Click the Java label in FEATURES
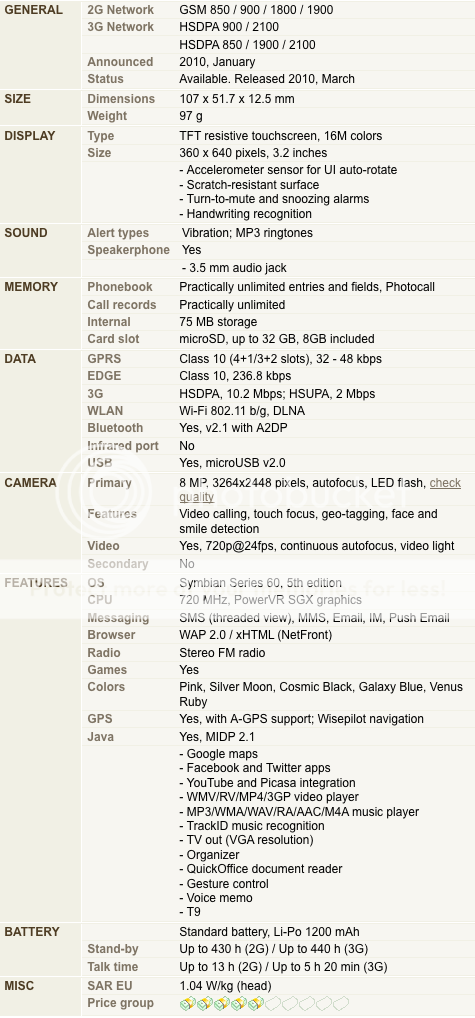The image size is (475, 1018). click(x=101, y=737)
